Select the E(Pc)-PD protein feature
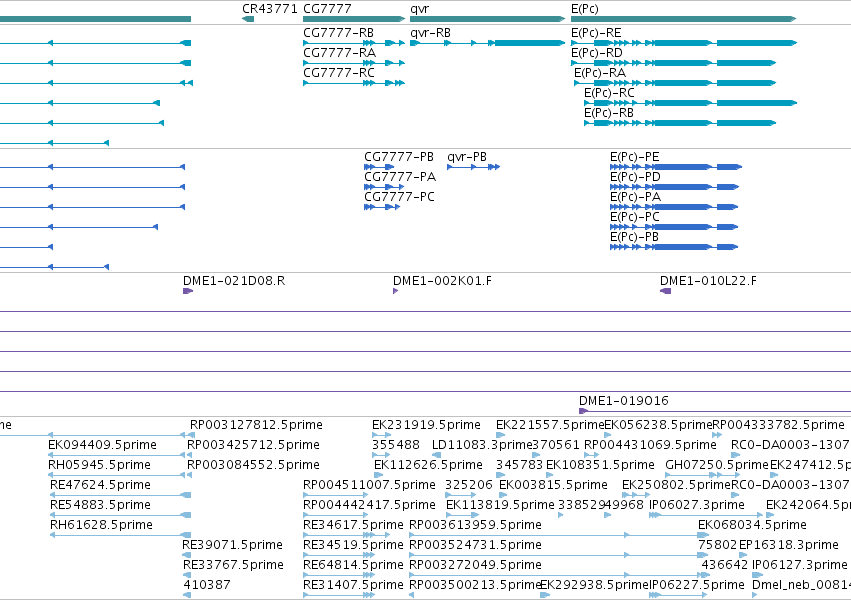The height and width of the screenshot is (600, 851). (x=675, y=187)
